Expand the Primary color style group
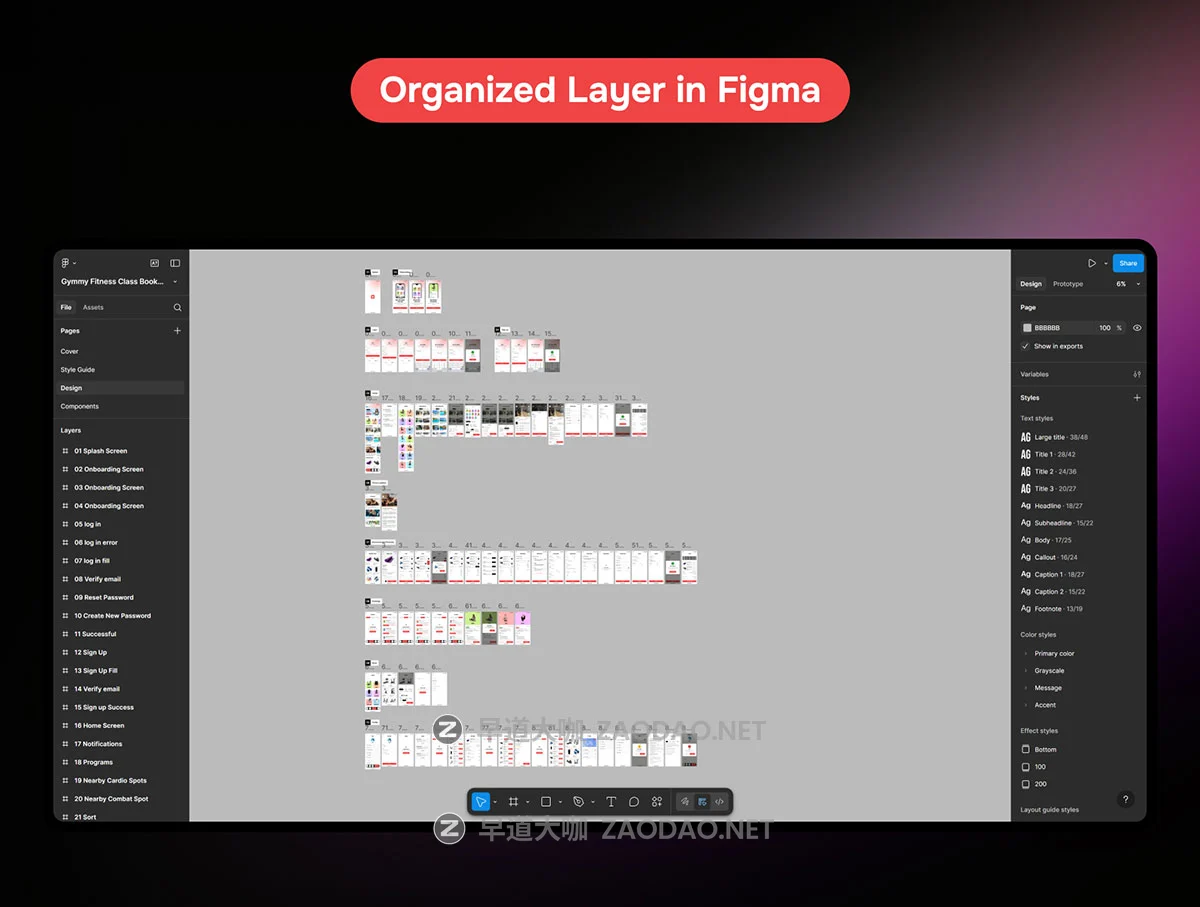The image size is (1200, 907). (x=1026, y=654)
